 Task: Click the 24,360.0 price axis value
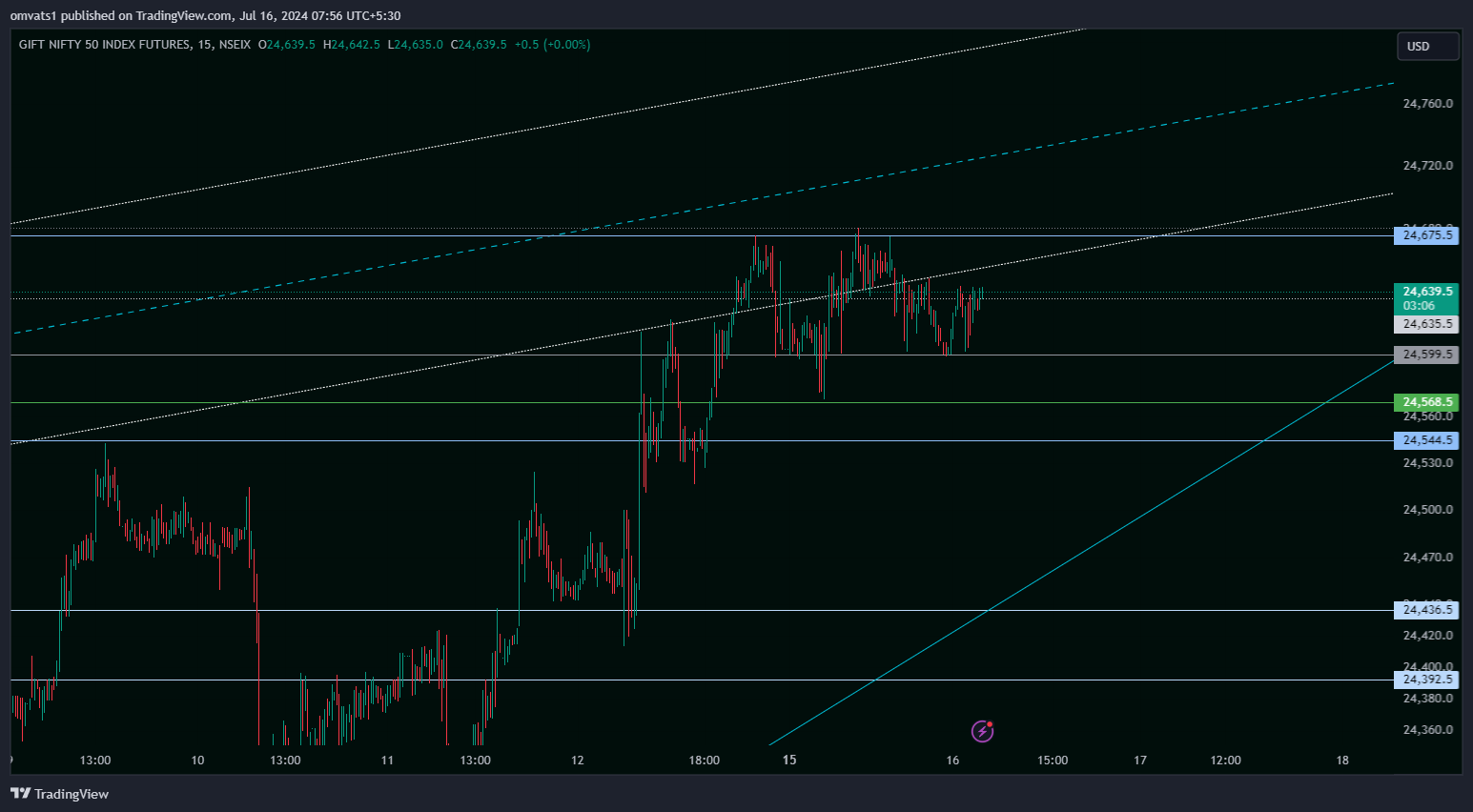[1427, 730]
